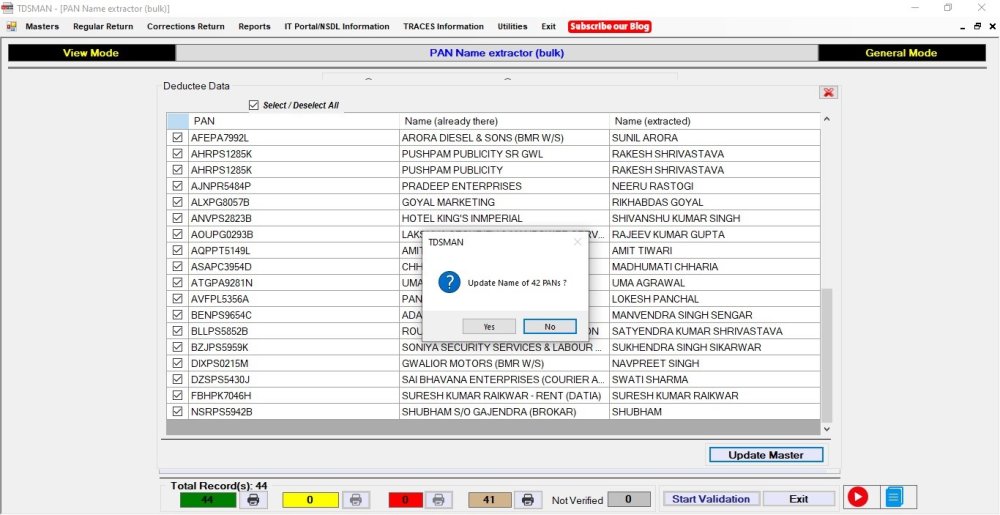Open the blue document help icon
This screenshot has width=1000, height=515.
click(x=894, y=497)
